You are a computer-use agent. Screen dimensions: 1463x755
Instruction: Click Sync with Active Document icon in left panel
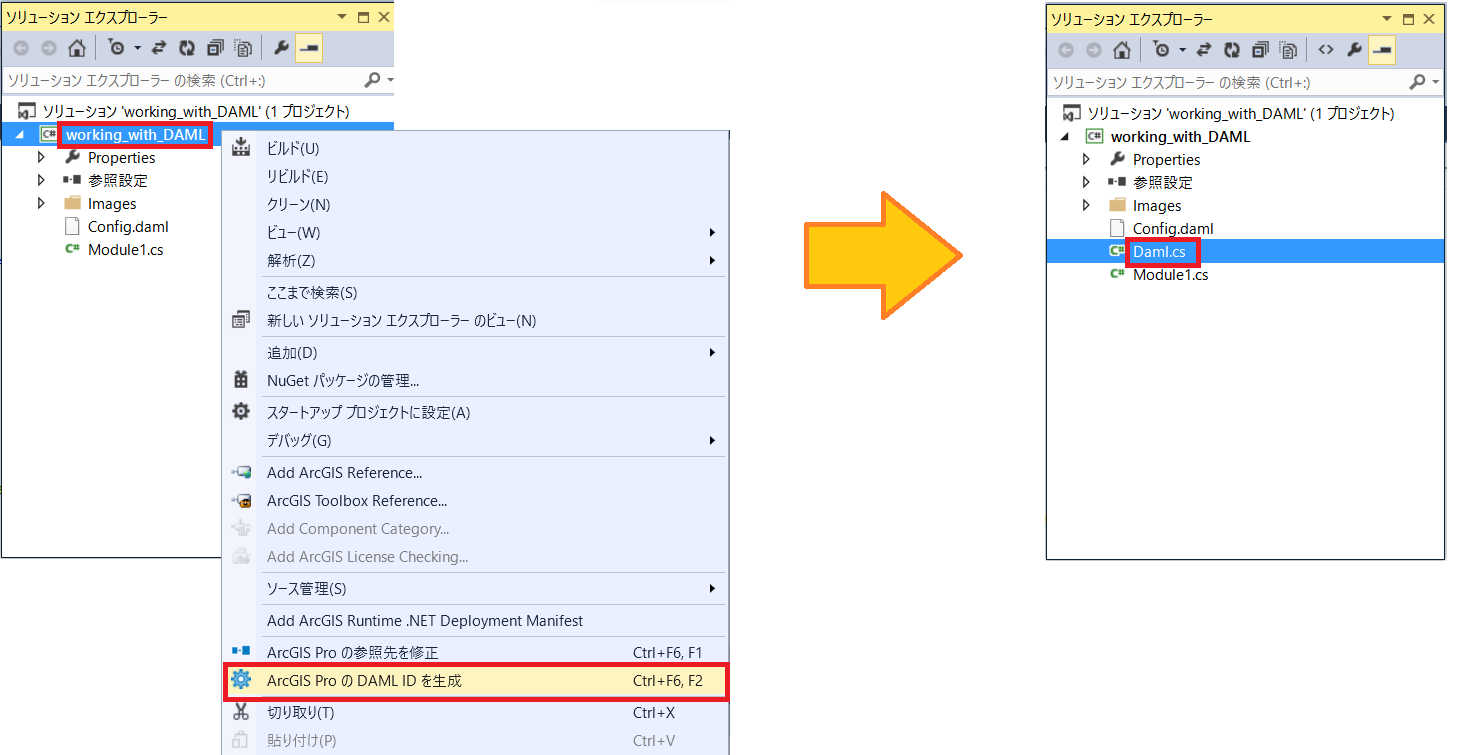(x=160, y=48)
